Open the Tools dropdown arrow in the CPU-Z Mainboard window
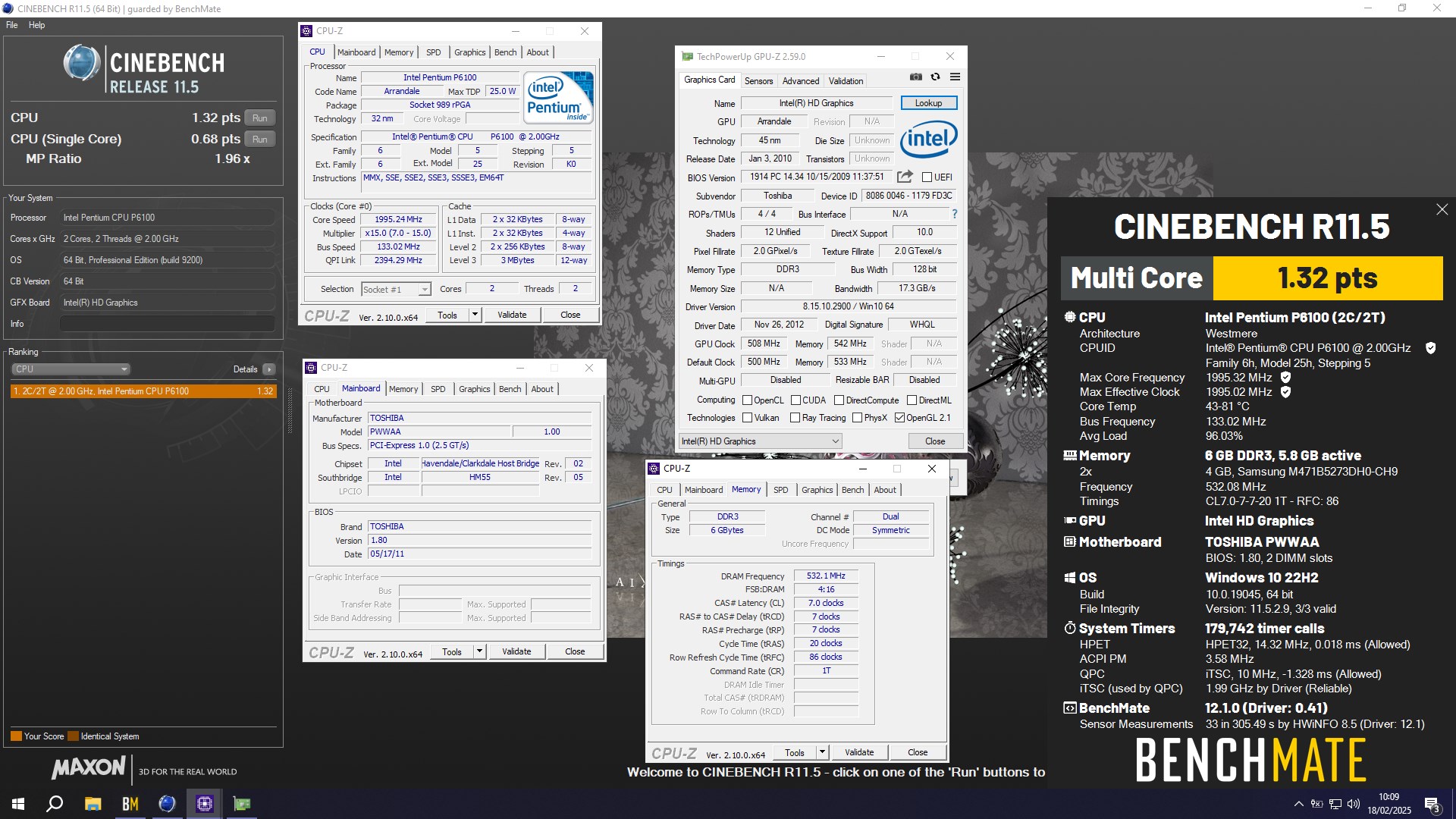Viewport: 1456px width, 819px height. click(479, 651)
